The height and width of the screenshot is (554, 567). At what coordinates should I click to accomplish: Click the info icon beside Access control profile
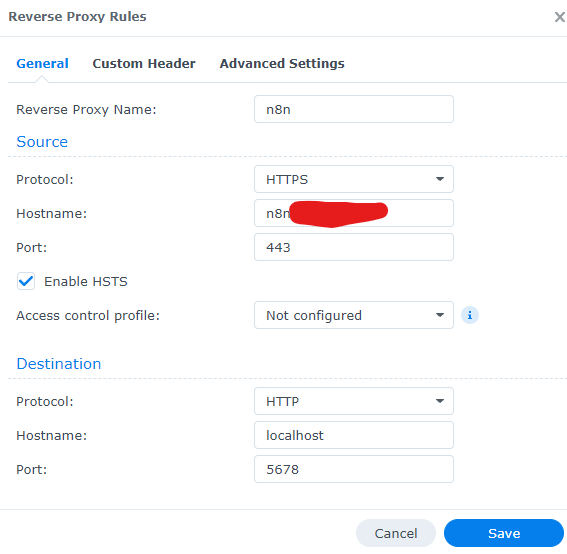click(470, 315)
